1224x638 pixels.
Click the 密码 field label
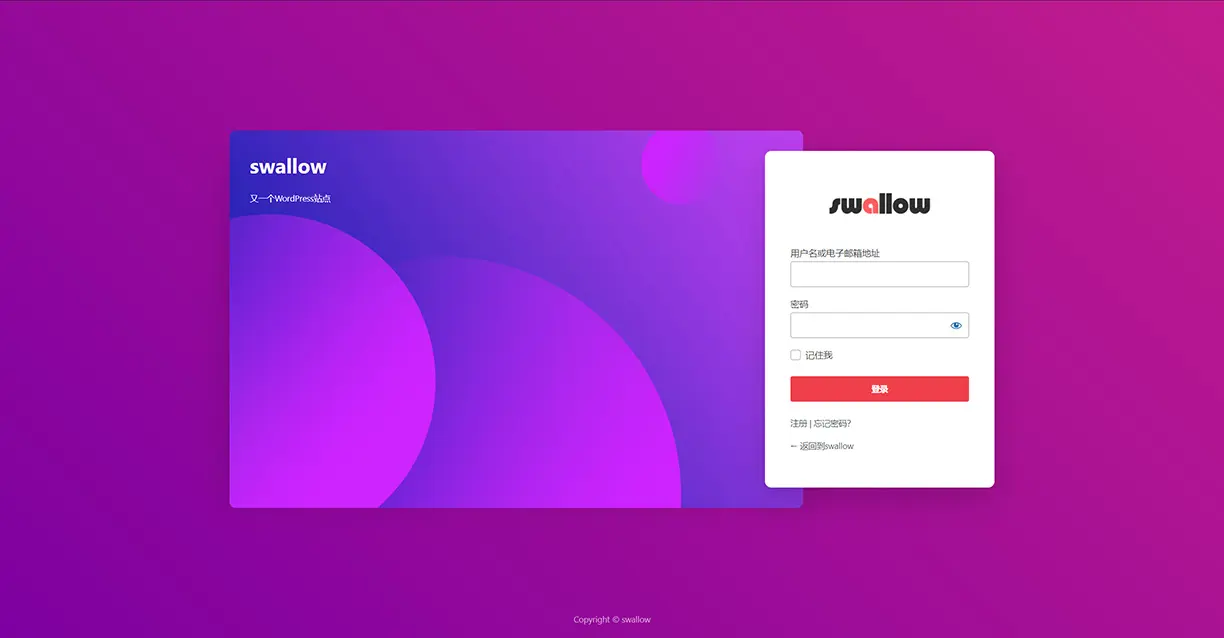[x=799, y=304]
